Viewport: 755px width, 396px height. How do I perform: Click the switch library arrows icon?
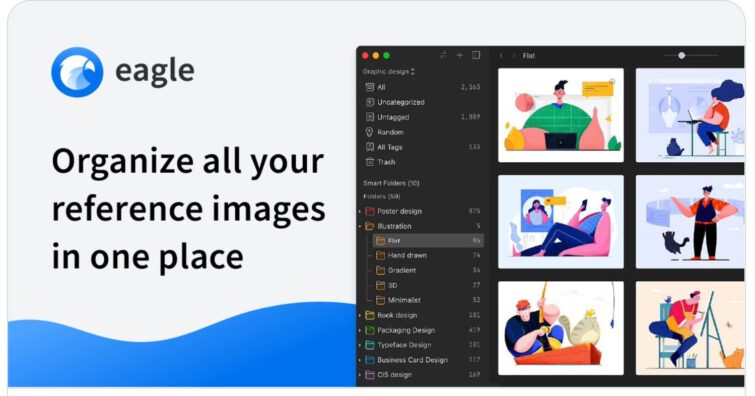(x=443, y=55)
